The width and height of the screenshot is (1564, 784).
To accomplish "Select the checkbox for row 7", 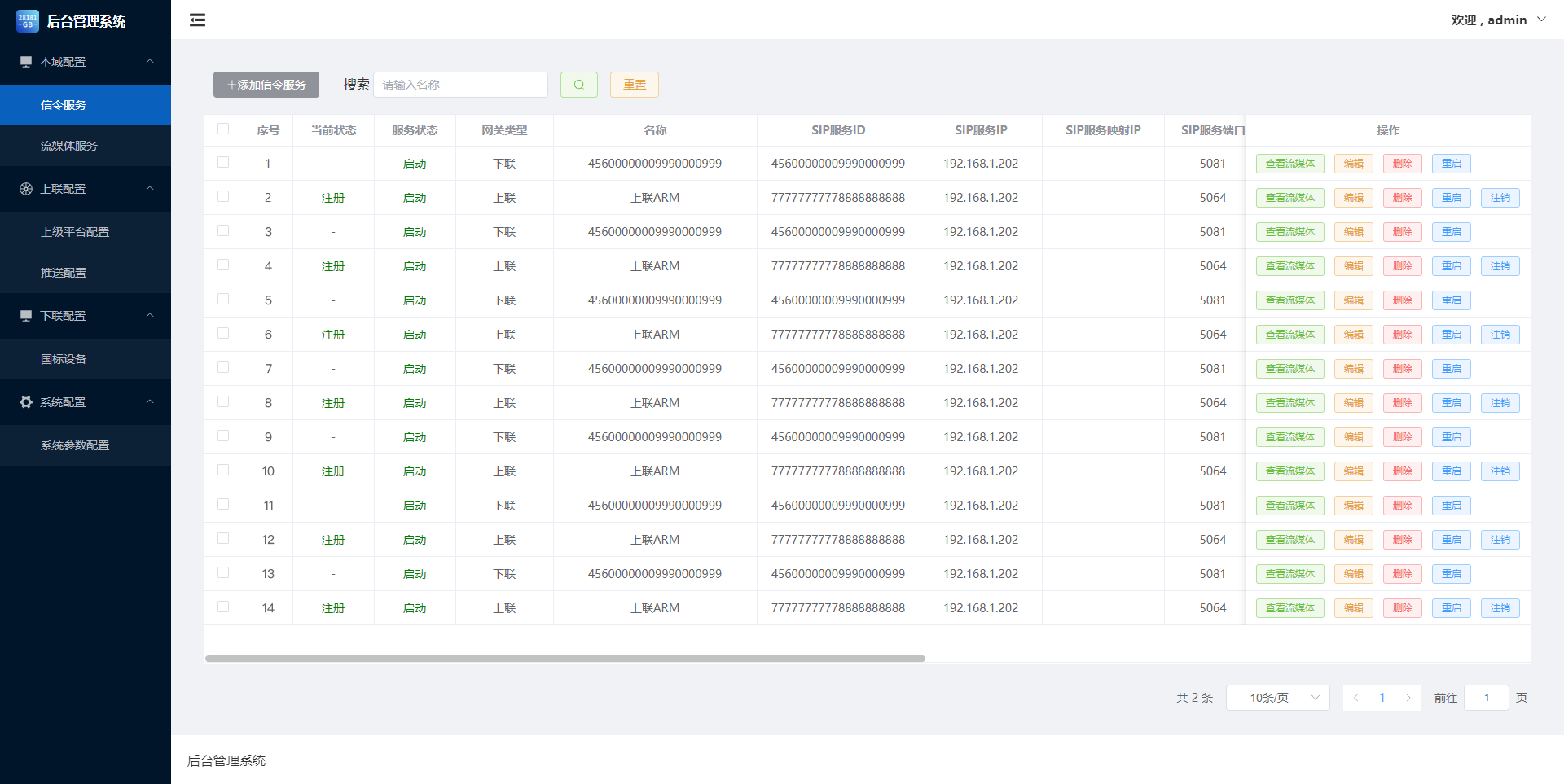I will coord(223,368).
